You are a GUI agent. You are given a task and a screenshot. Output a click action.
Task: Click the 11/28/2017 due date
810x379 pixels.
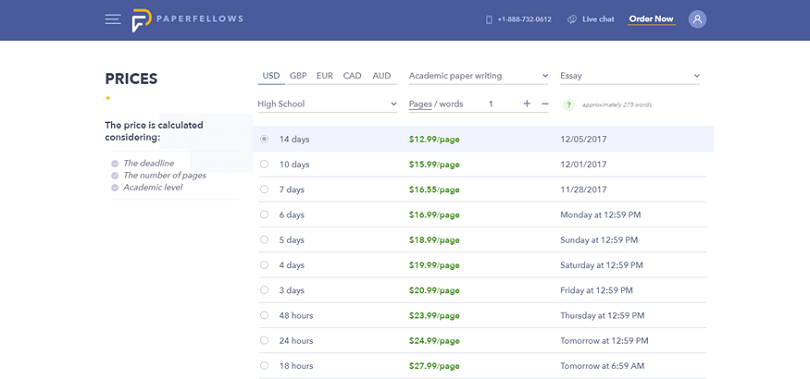coord(583,190)
